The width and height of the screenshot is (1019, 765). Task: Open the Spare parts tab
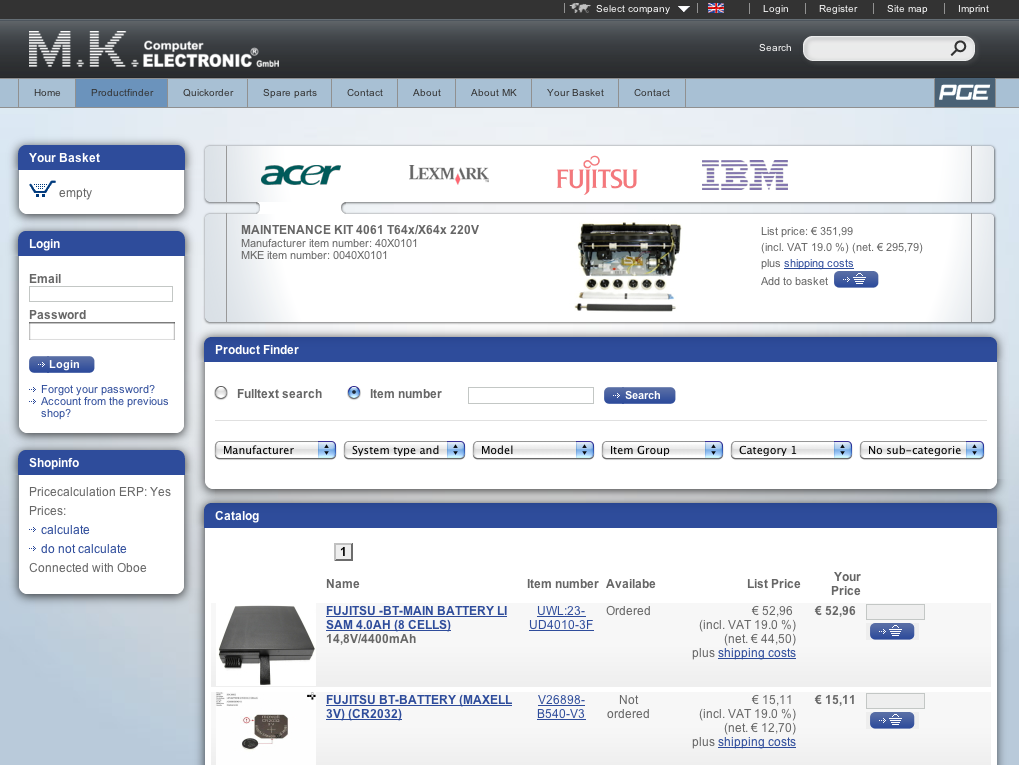[289, 92]
